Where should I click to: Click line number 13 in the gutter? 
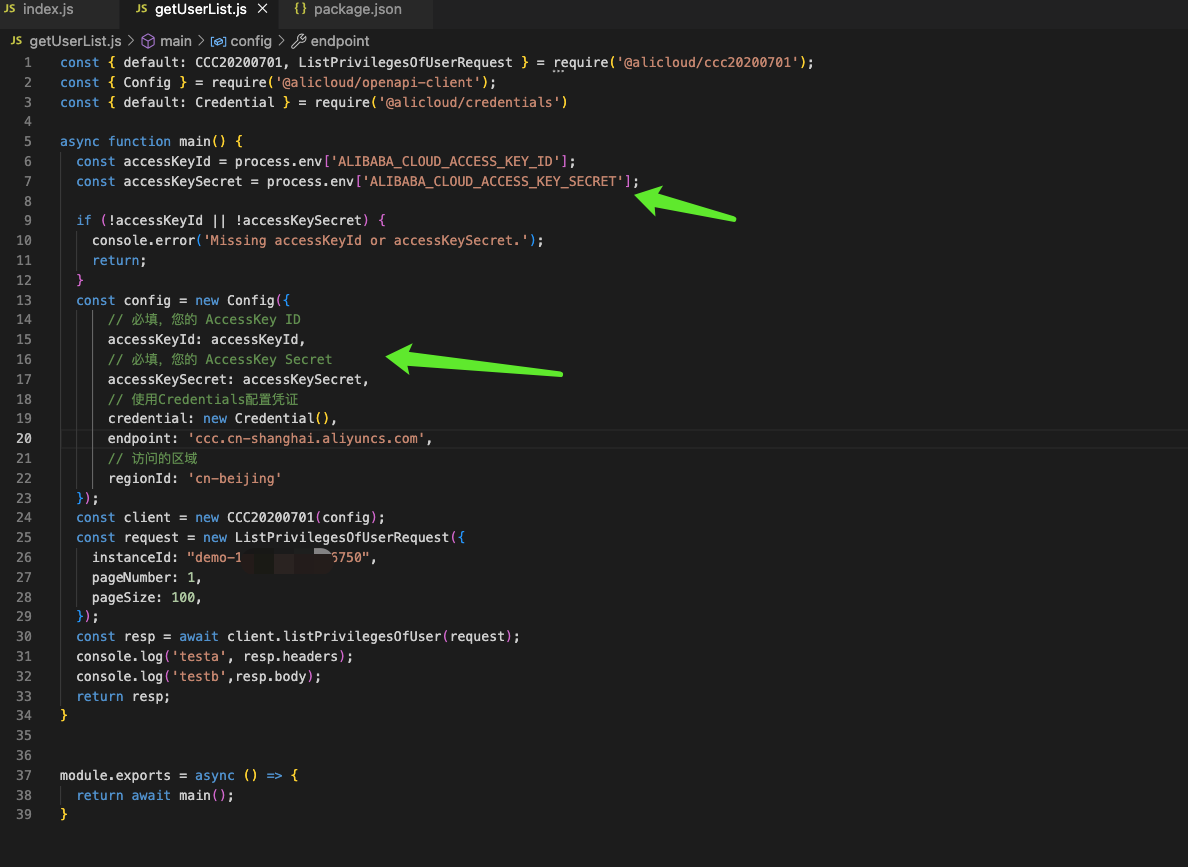tap(23, 300)
